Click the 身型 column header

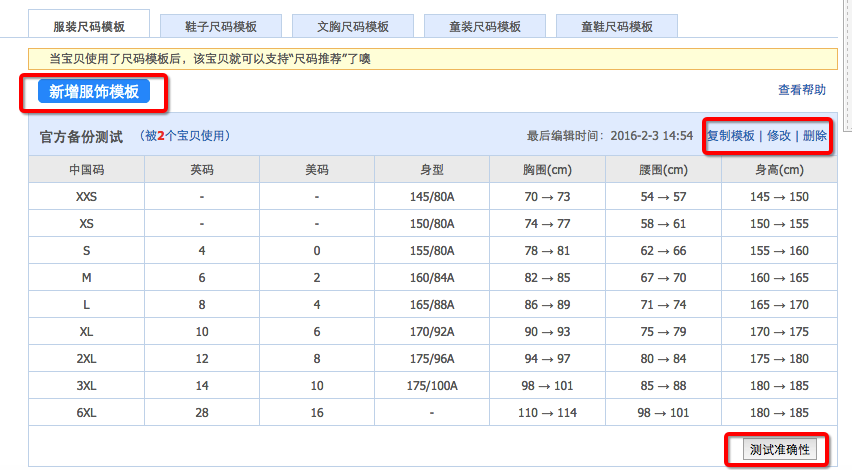[x=432, y=170]
